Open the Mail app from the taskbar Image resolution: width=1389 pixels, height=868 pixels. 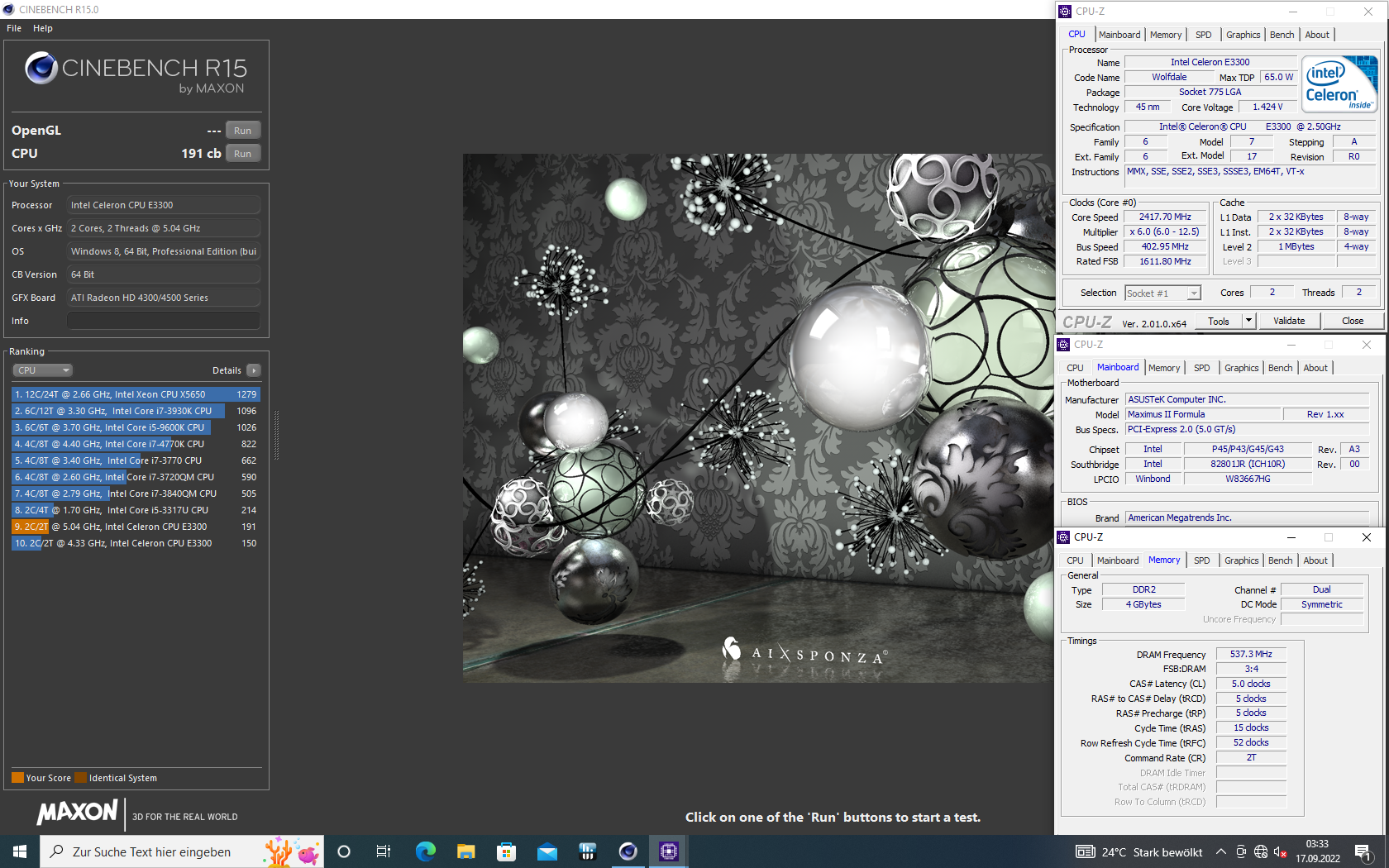[547, 851]
